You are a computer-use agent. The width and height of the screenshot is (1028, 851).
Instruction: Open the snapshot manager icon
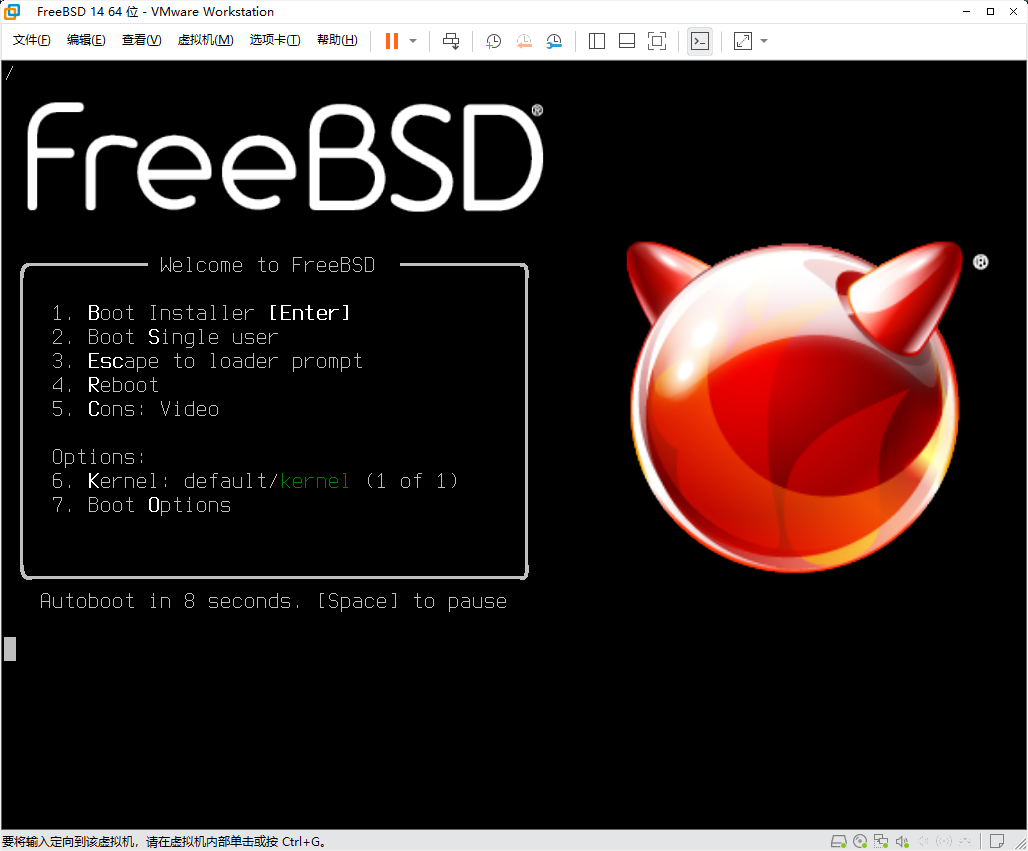[x=554, y=41]
